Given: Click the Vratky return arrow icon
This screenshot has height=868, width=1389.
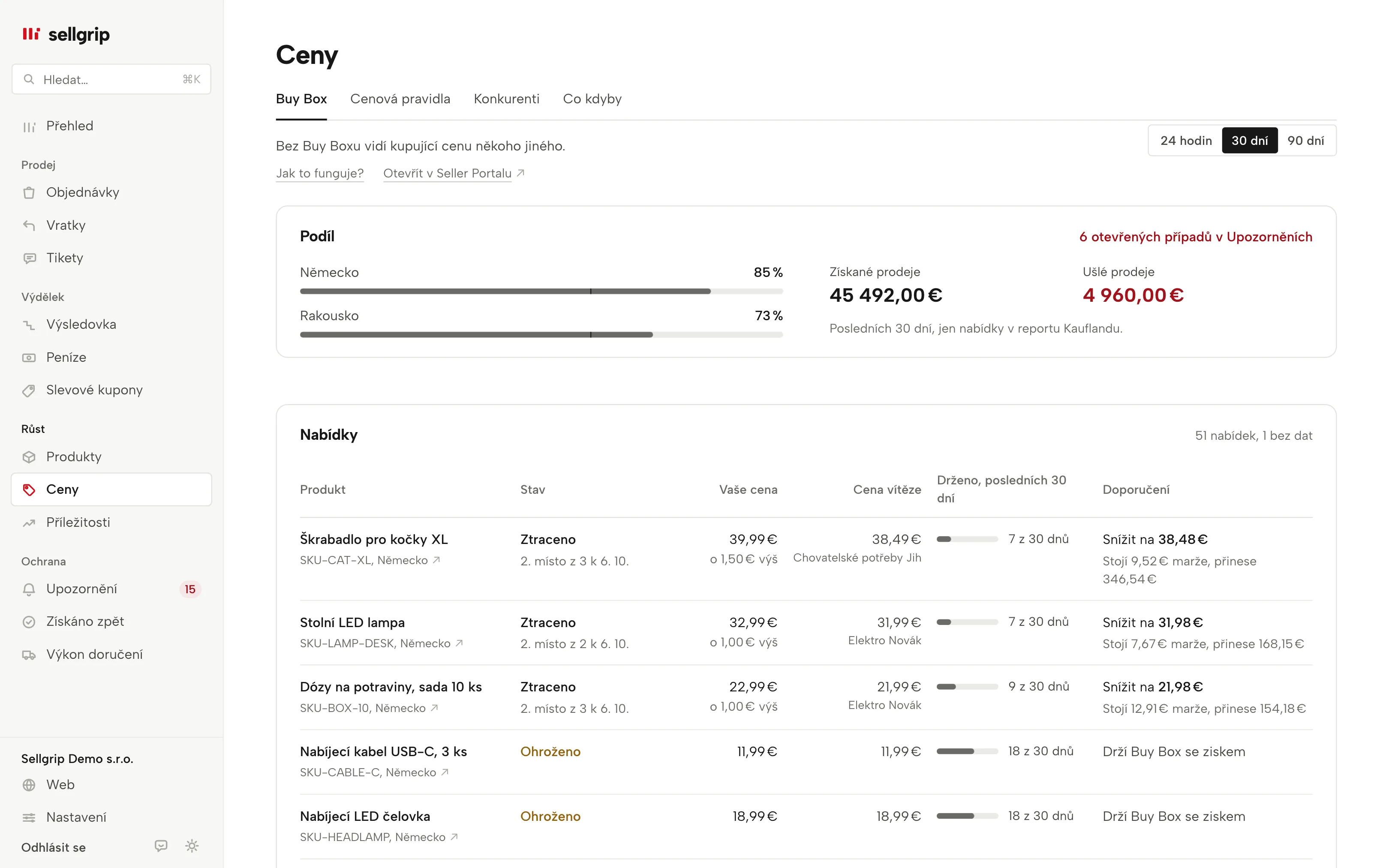Looking at the screenshot, I should (29, 225).
